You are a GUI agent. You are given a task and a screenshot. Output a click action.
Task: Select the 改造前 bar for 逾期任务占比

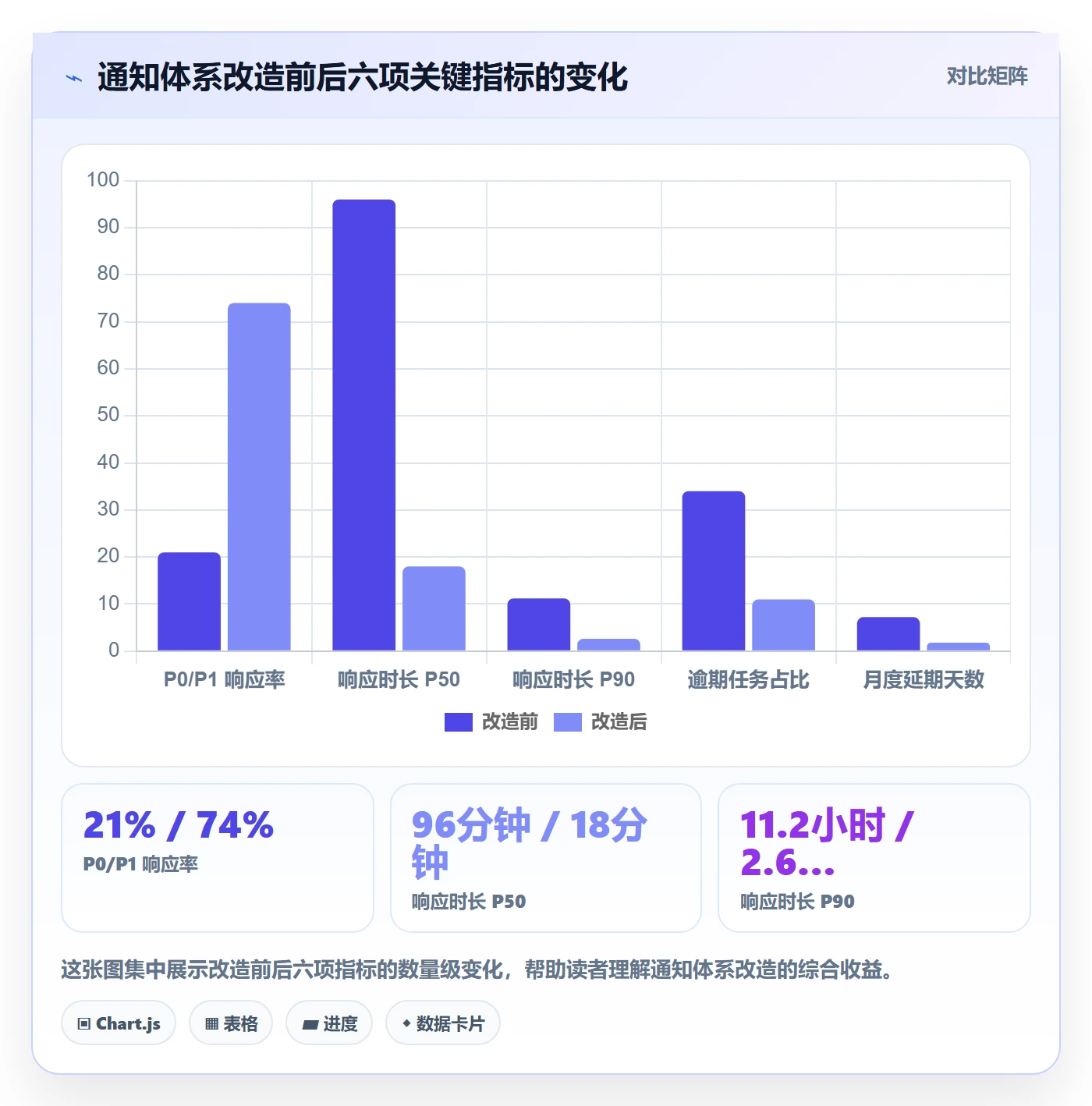click(714, 571)
